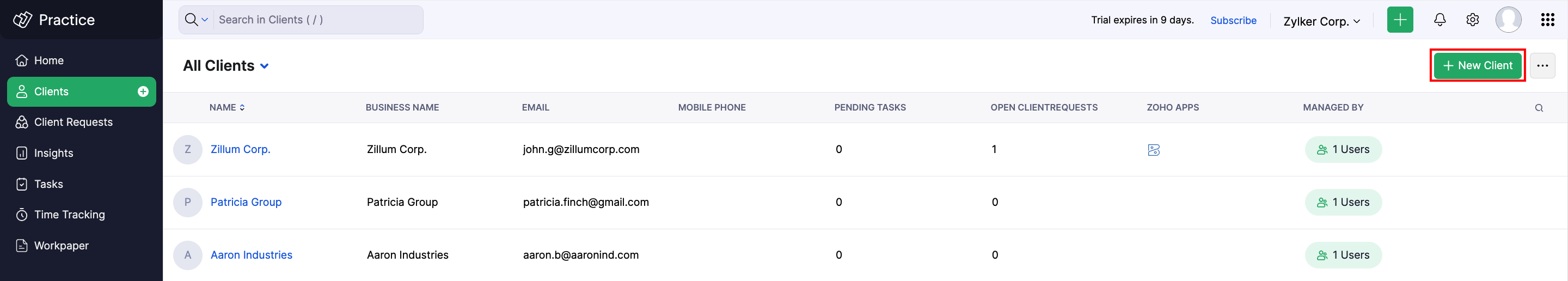Expand the All Clients view dropdown
Screen dimensions: 1568x281
click(x=265, y=66)
